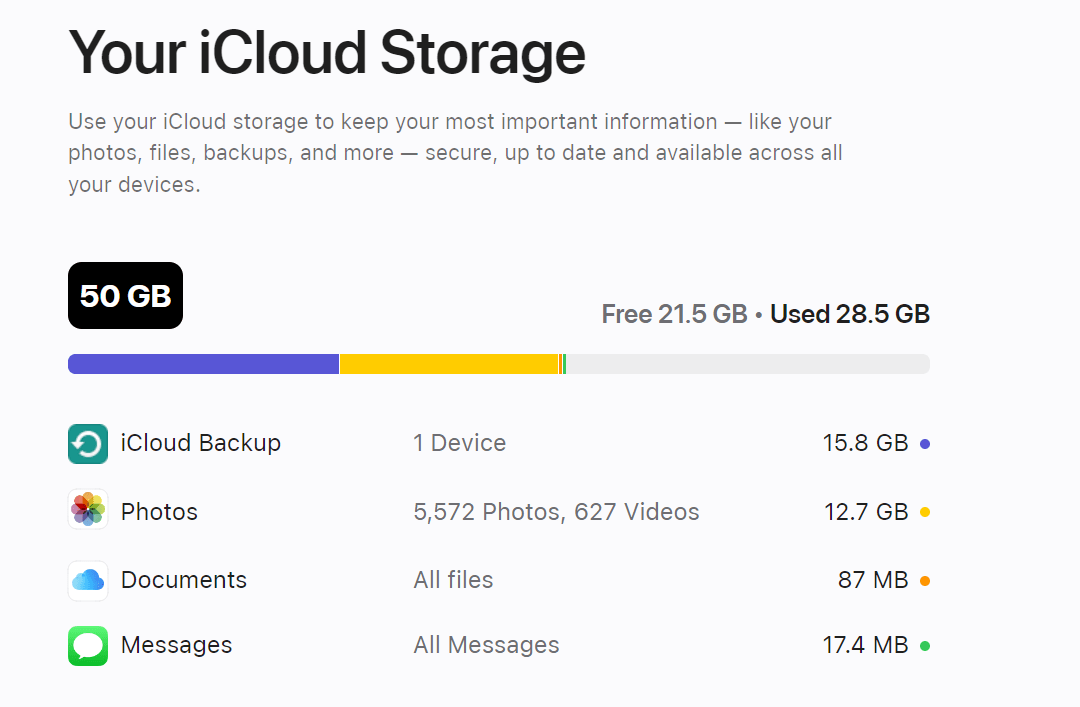The width and height of the screenshot is (1080, 707).
Task: Click the purple dot next to 15.8 GB
Action: 925,443
